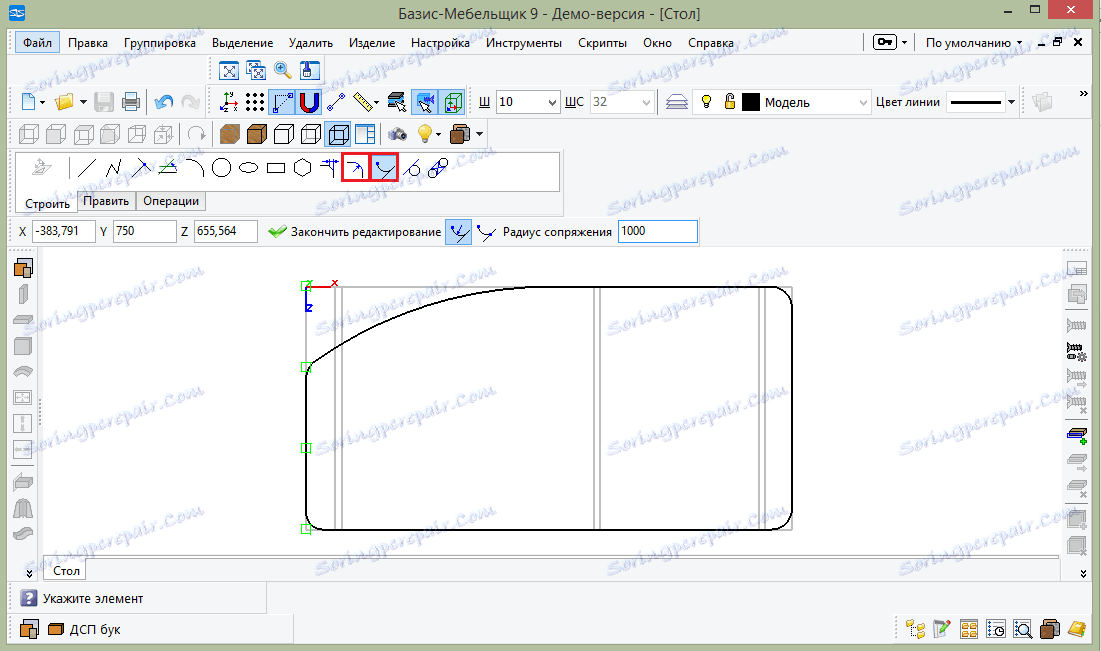Open the Изделие menu
The width and height of the screenshot is (1101, 651).
click(x=371, y=43)
